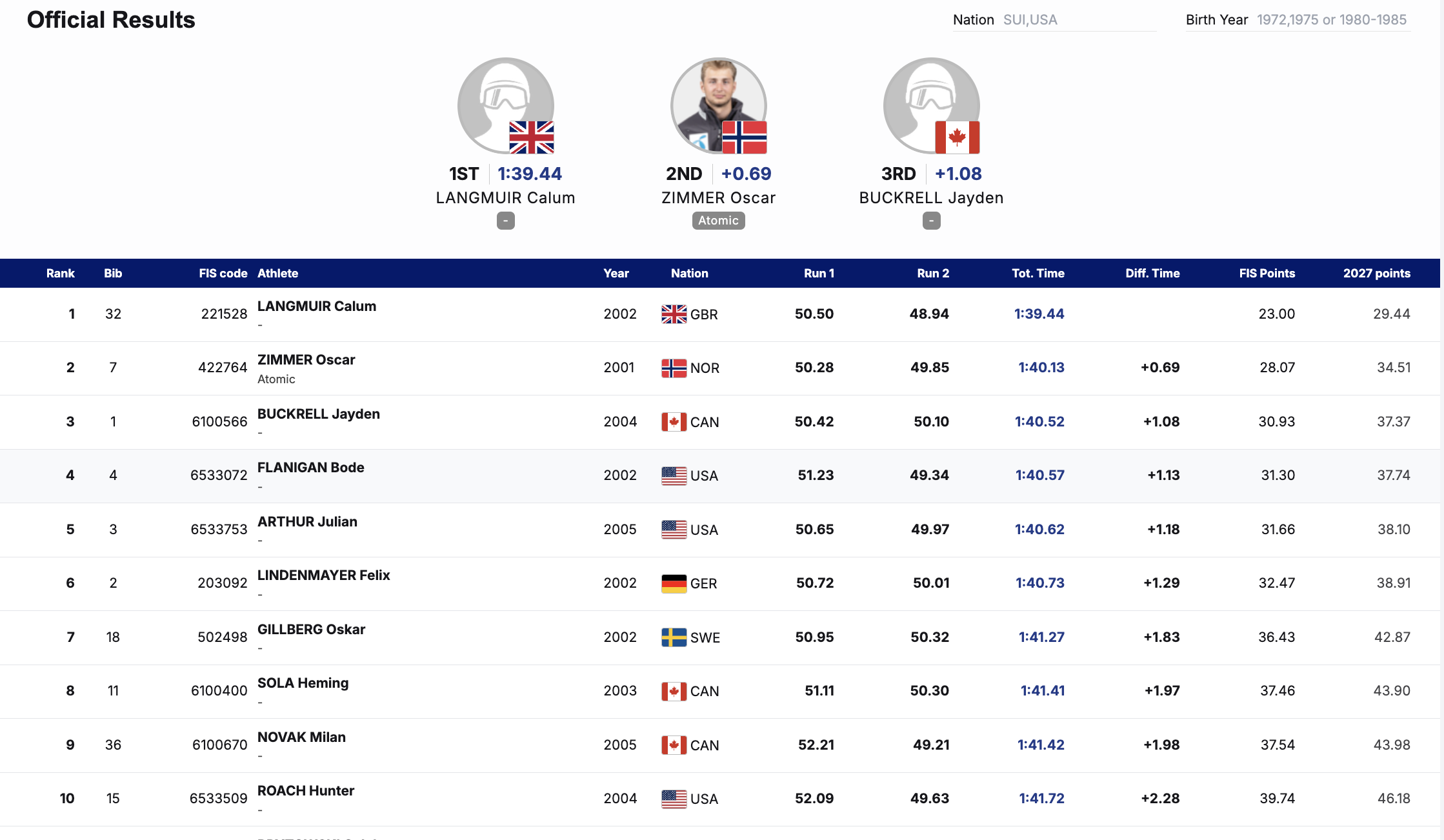Open athlete LANGMUIR Calum in results table
This screenshot has width=1444, height=840.
[316, 306]
